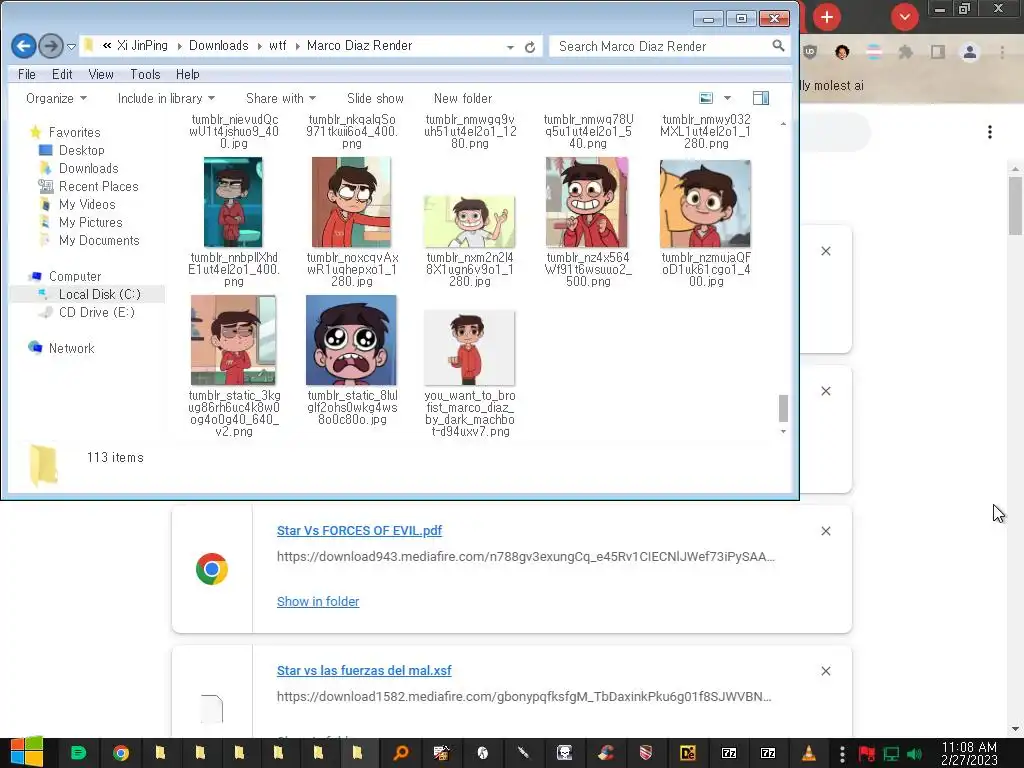Screen dimensions: 1024x768
Task: Open Star vs las fuerzas del mal.xsf link
Action: 364,671
